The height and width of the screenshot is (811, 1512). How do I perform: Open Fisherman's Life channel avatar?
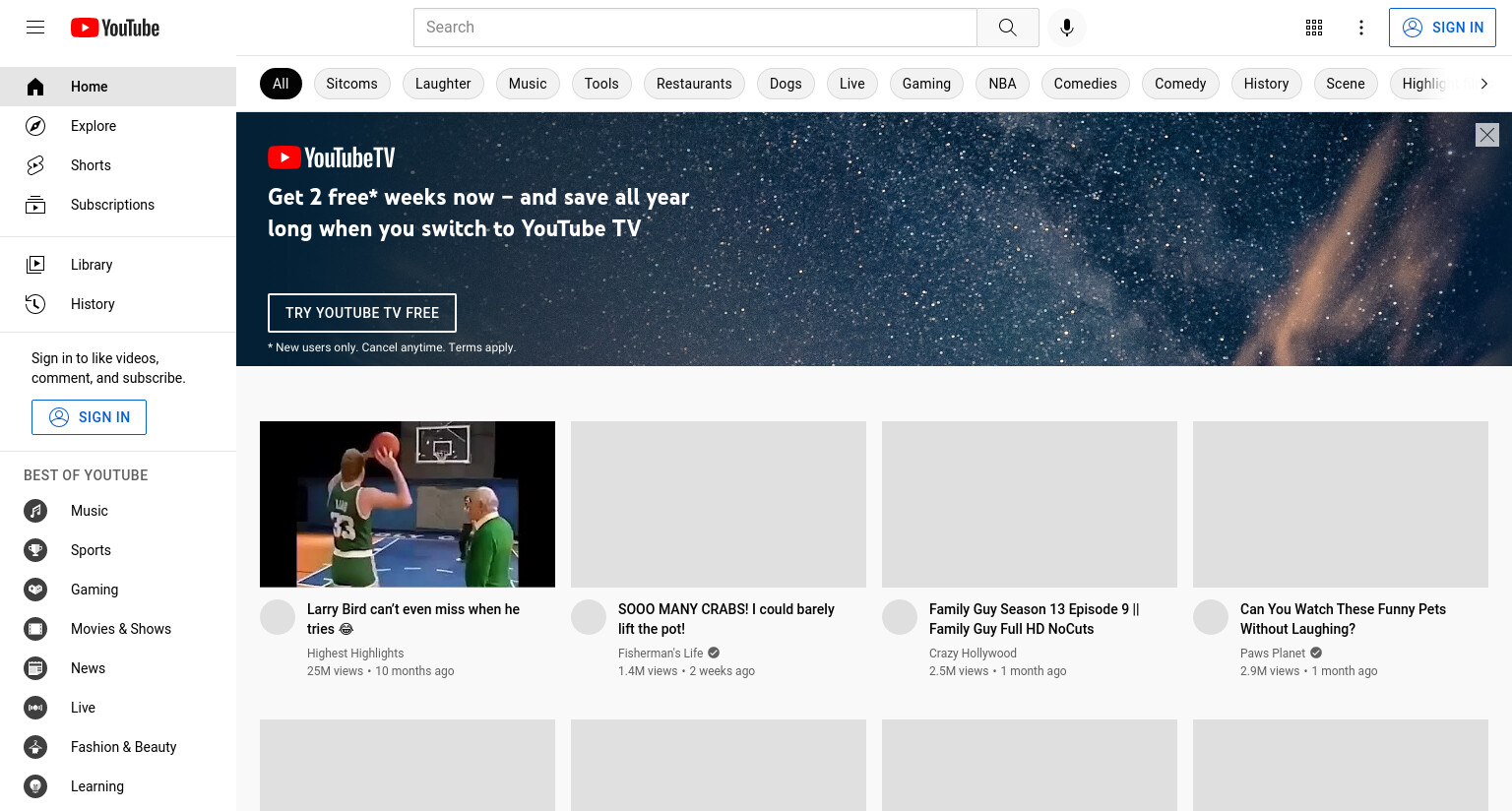pyautogui.click(x=589, y=617)
